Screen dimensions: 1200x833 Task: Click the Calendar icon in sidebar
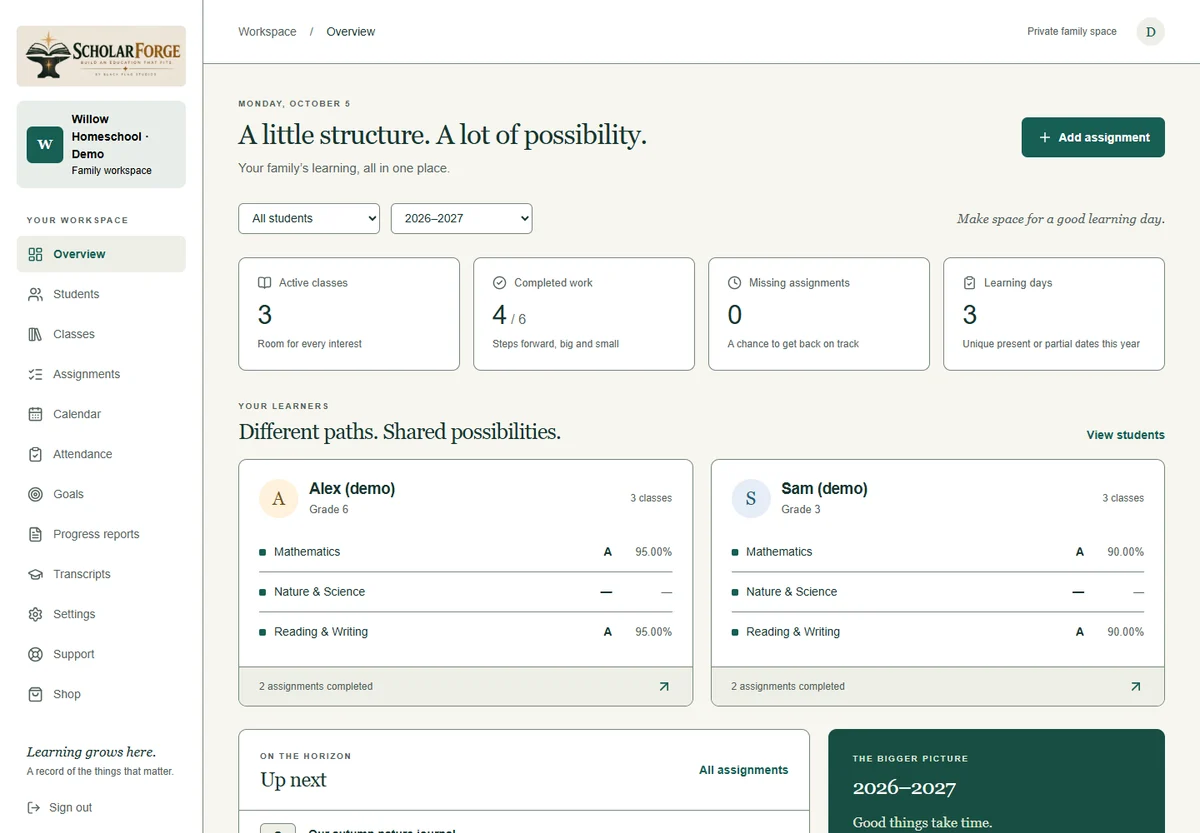pos(36,414)
